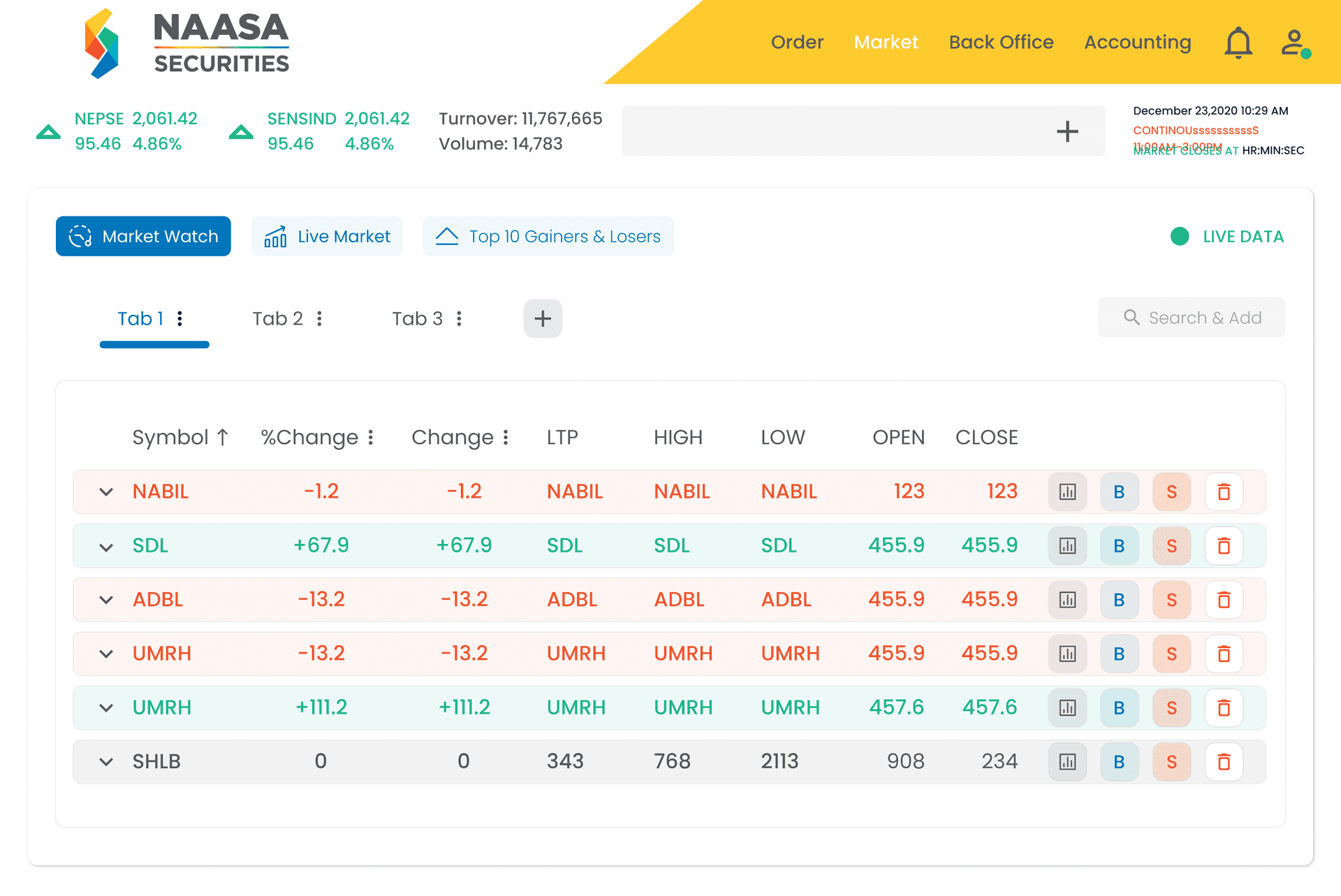
Task: Open the Market menu
Action: [886, 43]
